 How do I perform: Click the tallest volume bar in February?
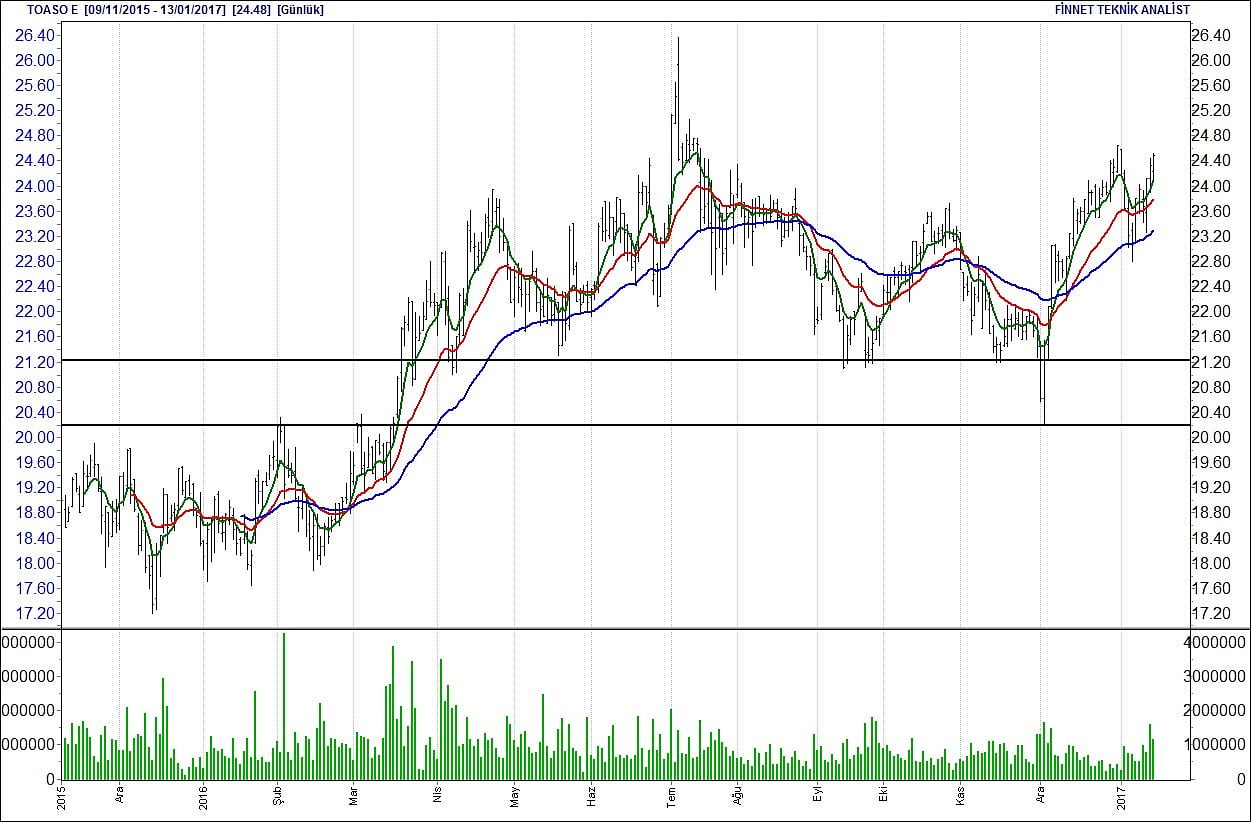(x=284, y=705)
